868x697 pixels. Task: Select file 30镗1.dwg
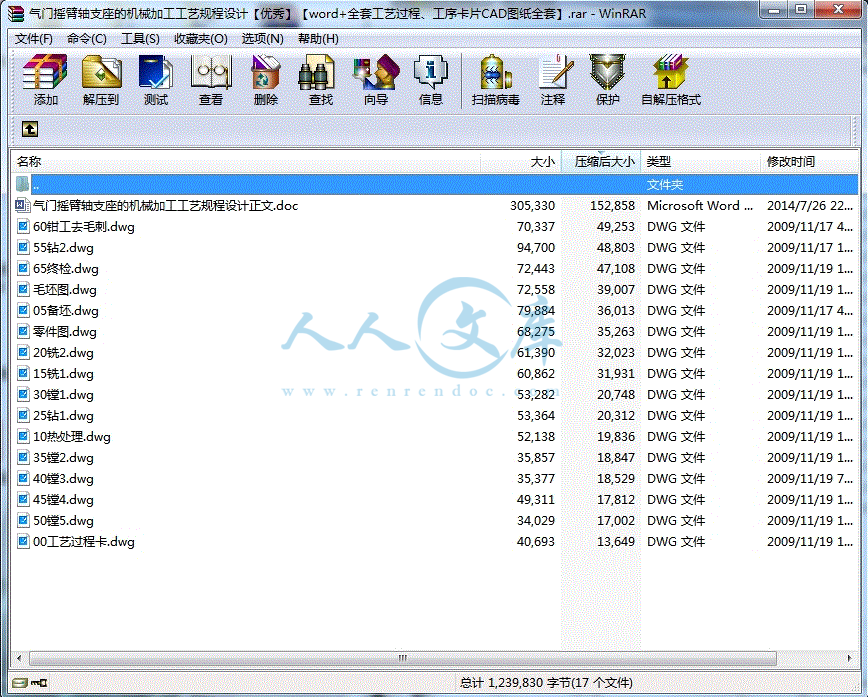pyautogui.click(x=63, y=395)
